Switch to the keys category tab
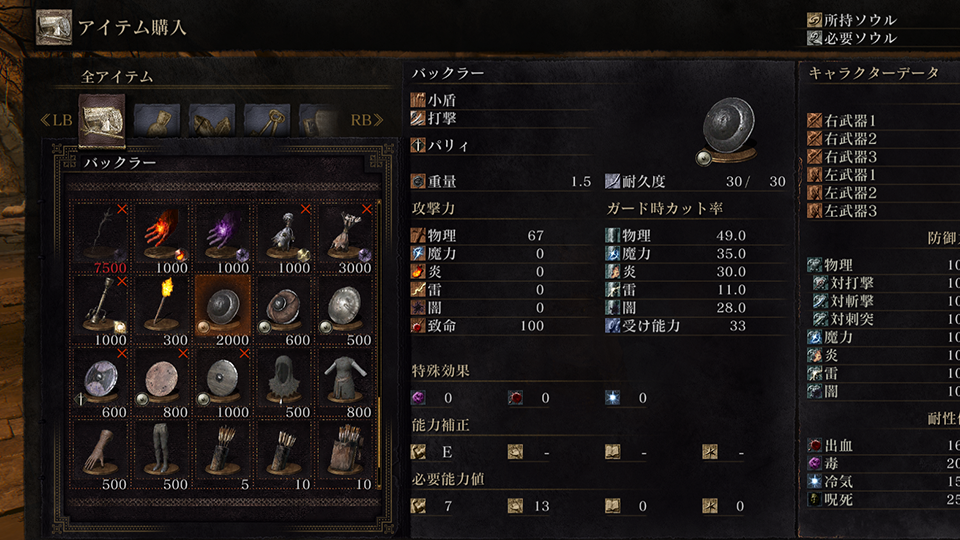Viewport: 960px width, 540px height. point(267,120)
